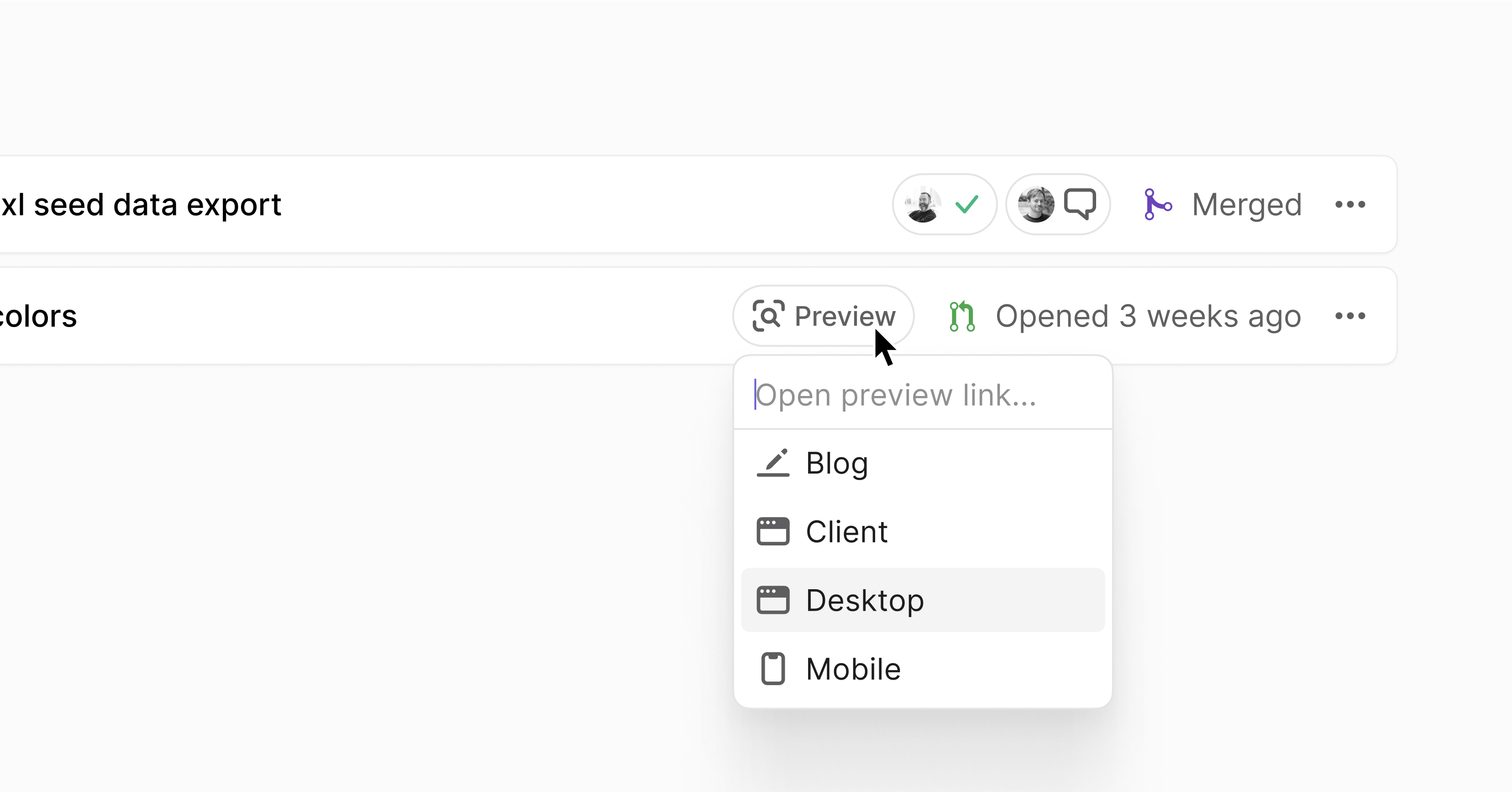Click the green pull request icon
Viewport: 1512px width, 792px height.
coord(962,316)
